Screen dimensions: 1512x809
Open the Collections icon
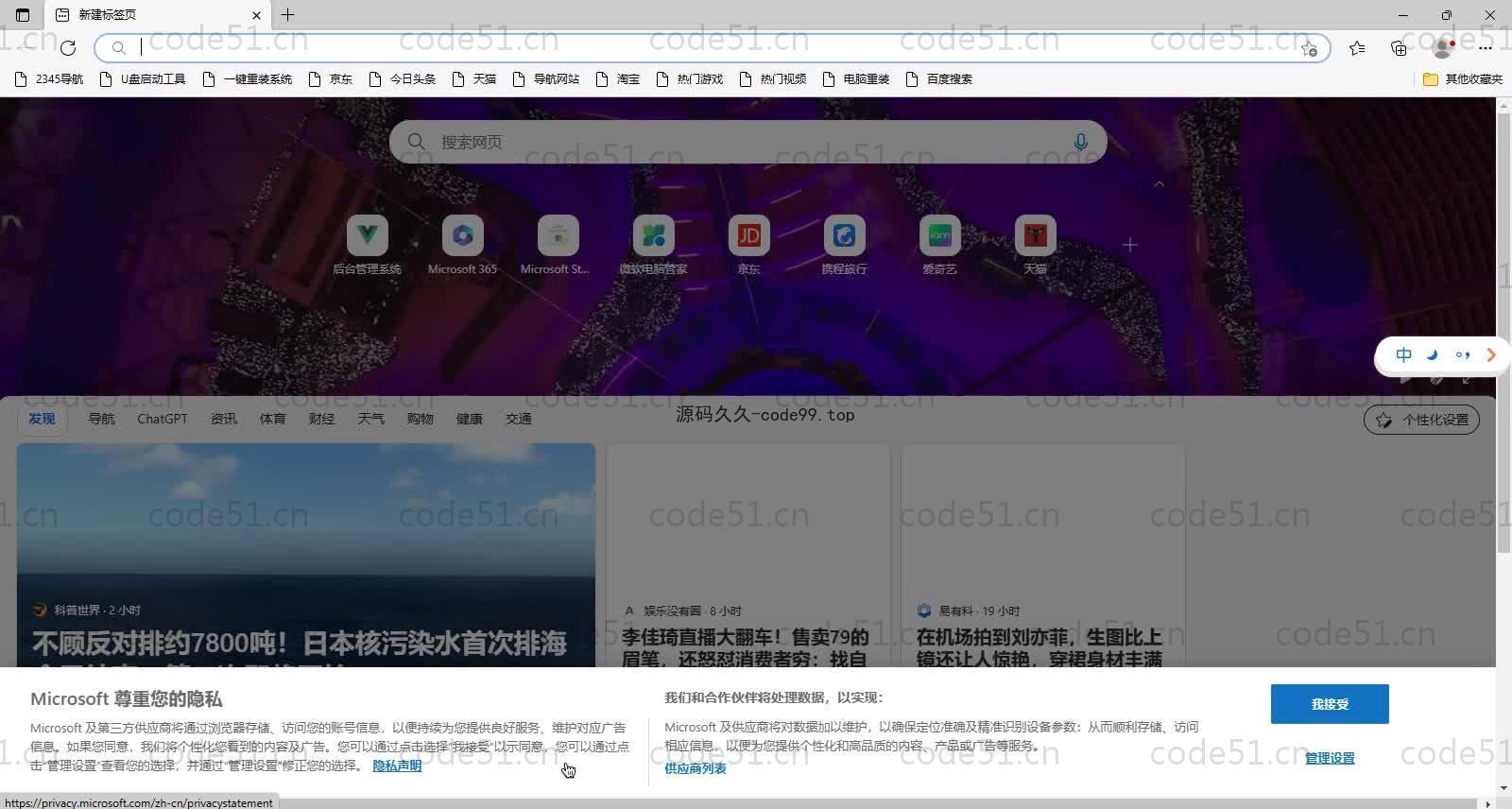pos(1399,47)
